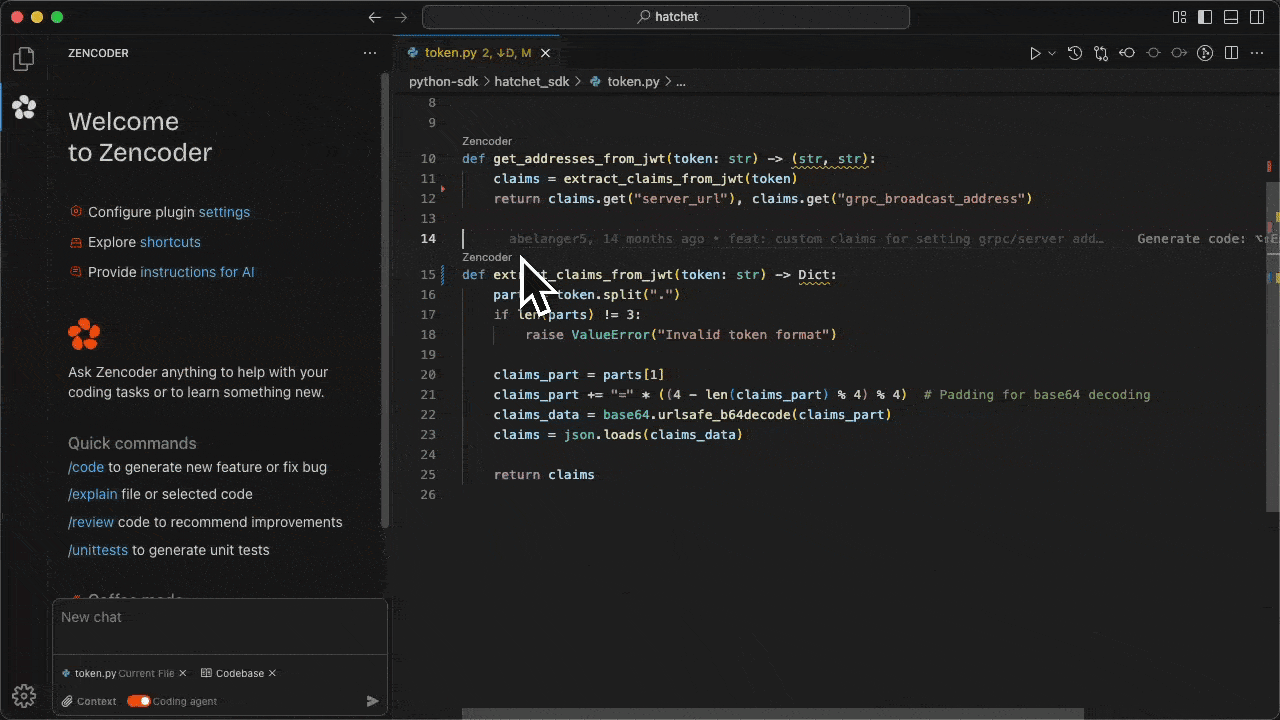Image resolution: width=1280 pixels, height=720 pixels.
Task: Click the overview ruler marker near top of editor
Action: pyautogui.click(x=1269, y=165)
